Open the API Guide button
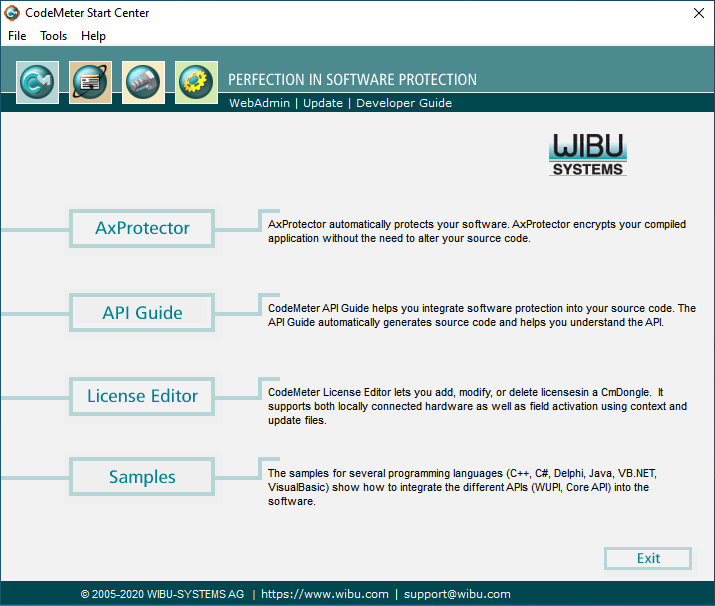Image resolution: width=715 pixels, height=606 pixels. (x=142, y=313)
